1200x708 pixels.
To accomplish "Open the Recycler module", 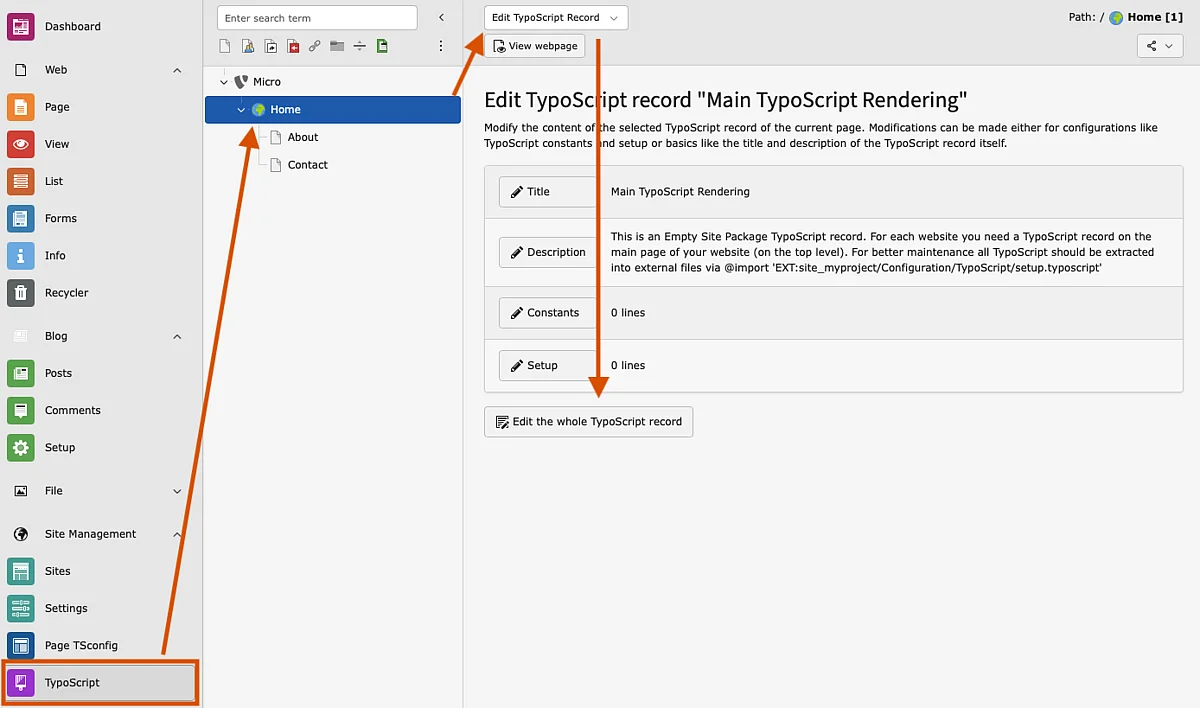I will [66, 293].
